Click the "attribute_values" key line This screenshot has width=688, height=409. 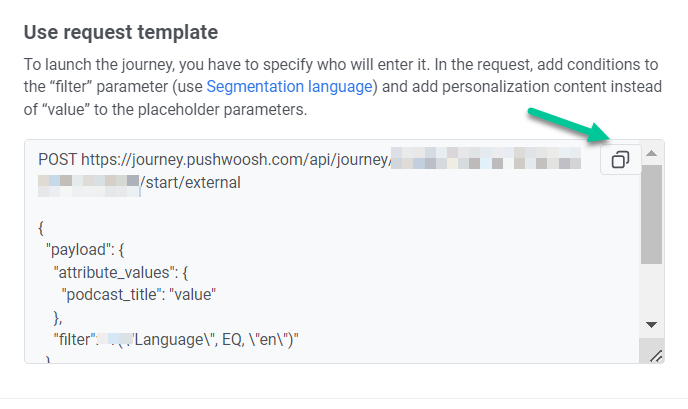tap(120, 271)
